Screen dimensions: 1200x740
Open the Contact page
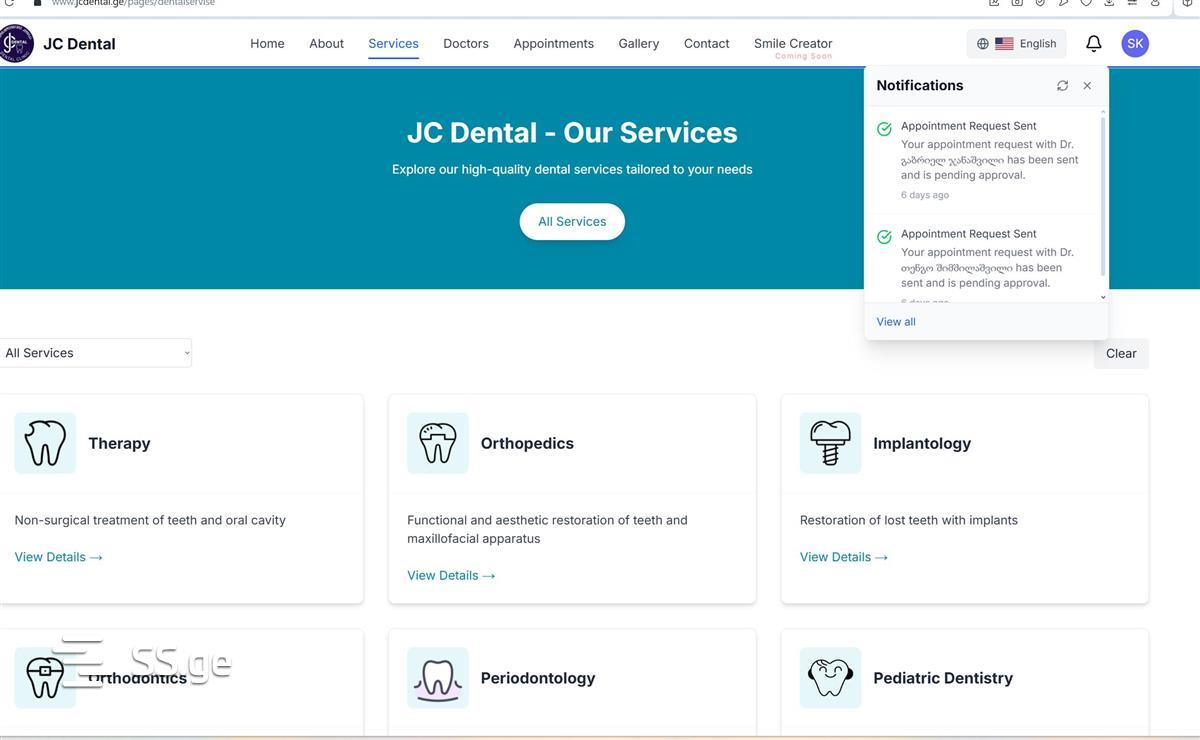pos(706,44)
